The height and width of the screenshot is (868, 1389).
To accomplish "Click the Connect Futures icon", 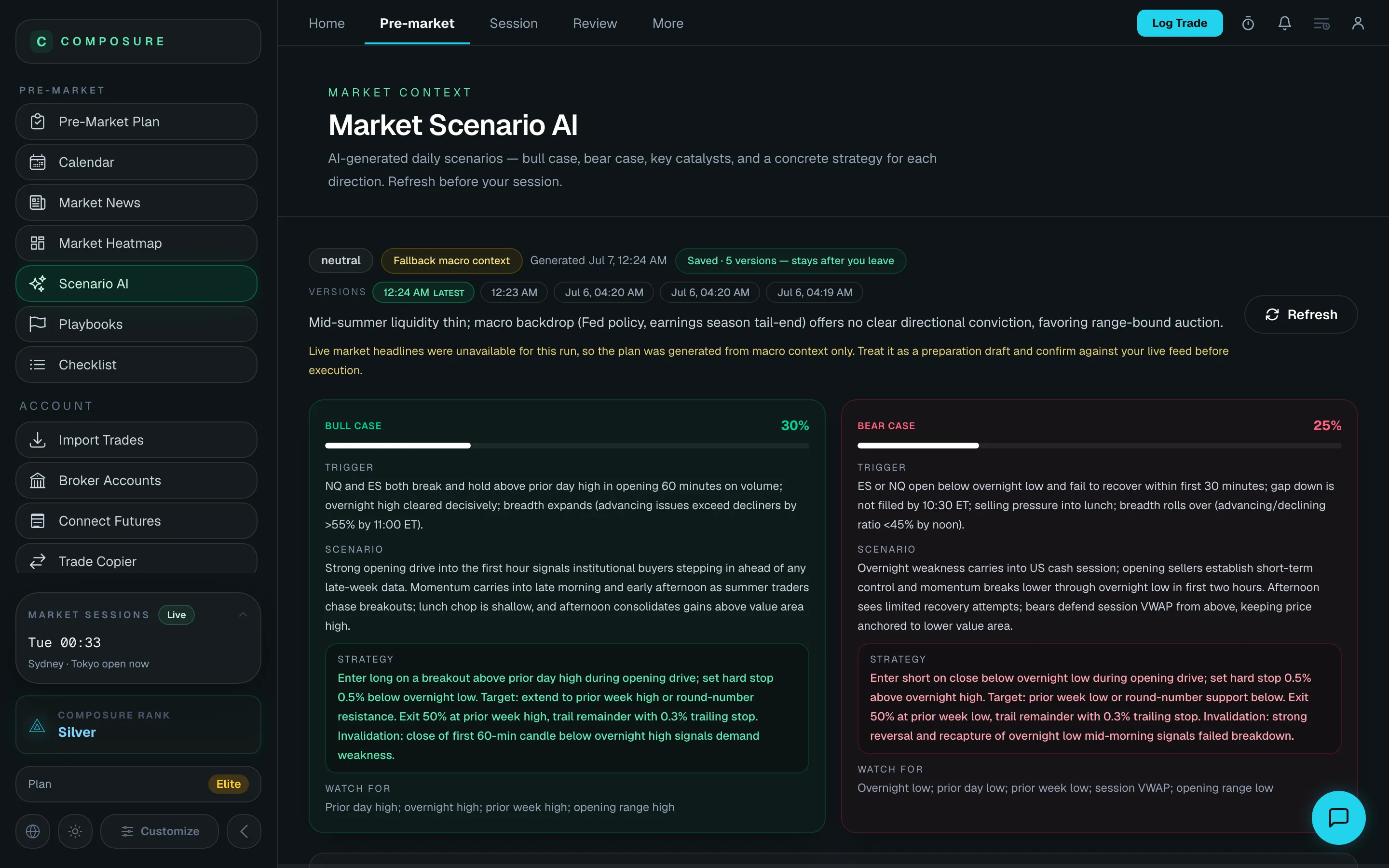I will coord(38,521).
